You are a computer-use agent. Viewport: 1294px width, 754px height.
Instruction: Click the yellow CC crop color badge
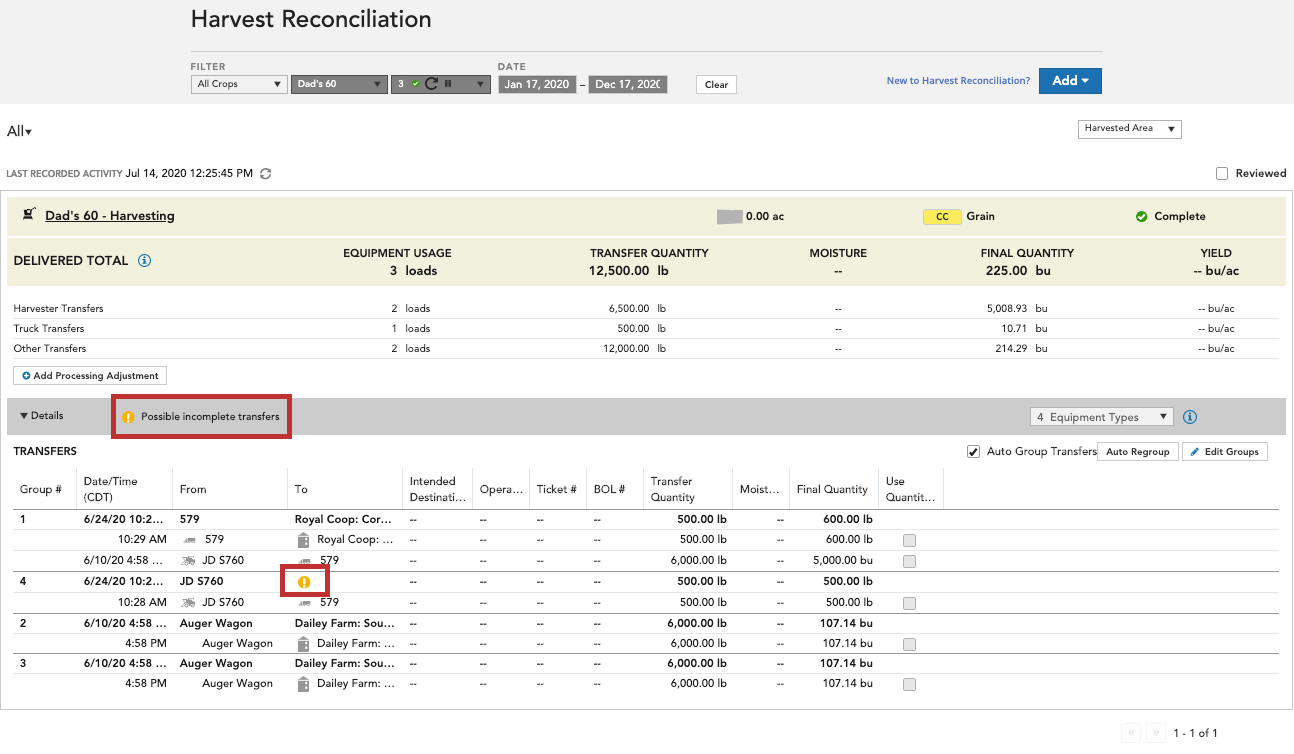click(942, 216)
